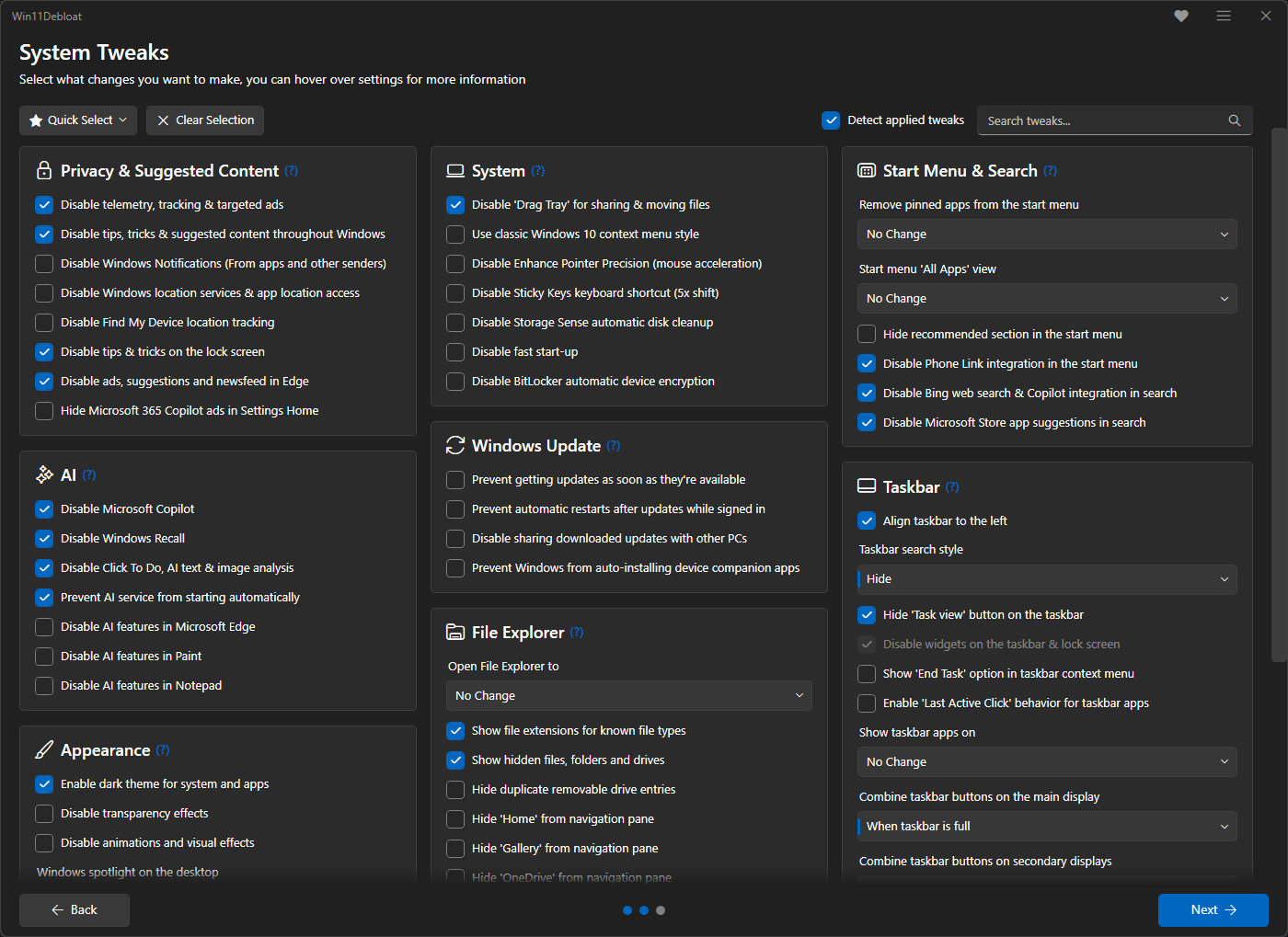Viewport: 1288px width, 937px height.
Task: Click help icon next to File Explorer heading
Action: [577, 633]
